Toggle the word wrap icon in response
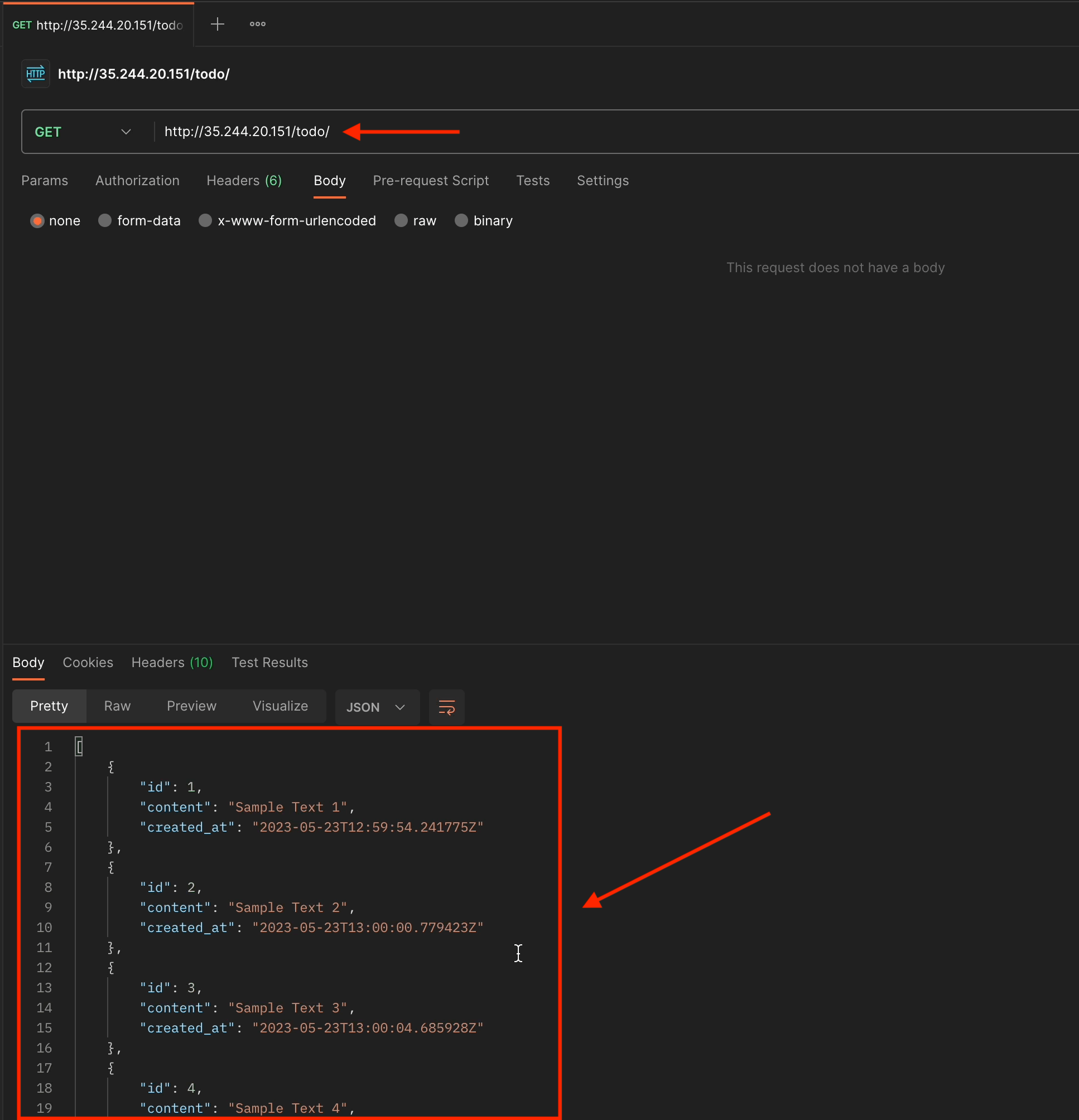1079x1120 pixels. (x=446, y=707)
